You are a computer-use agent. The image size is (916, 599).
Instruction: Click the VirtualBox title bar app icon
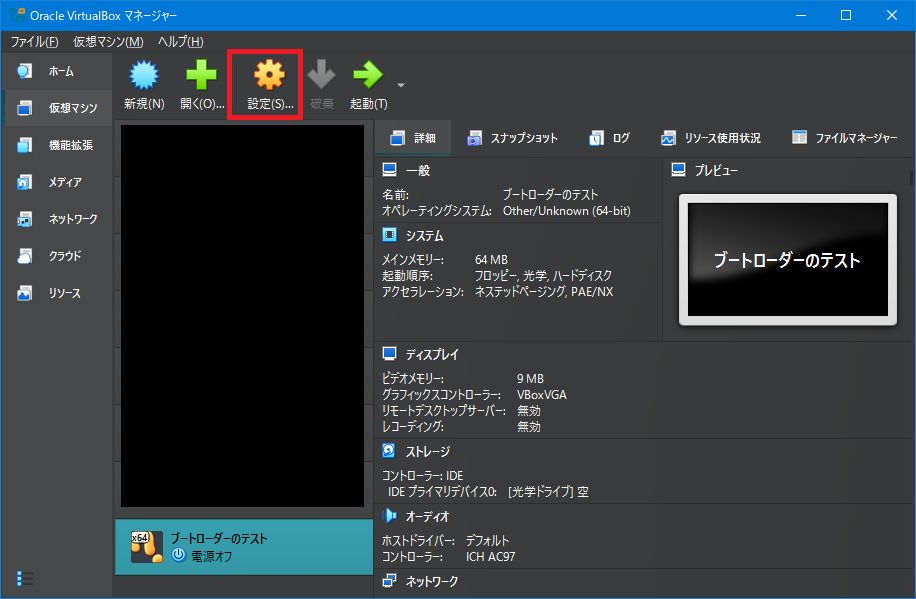click(16, 15)
